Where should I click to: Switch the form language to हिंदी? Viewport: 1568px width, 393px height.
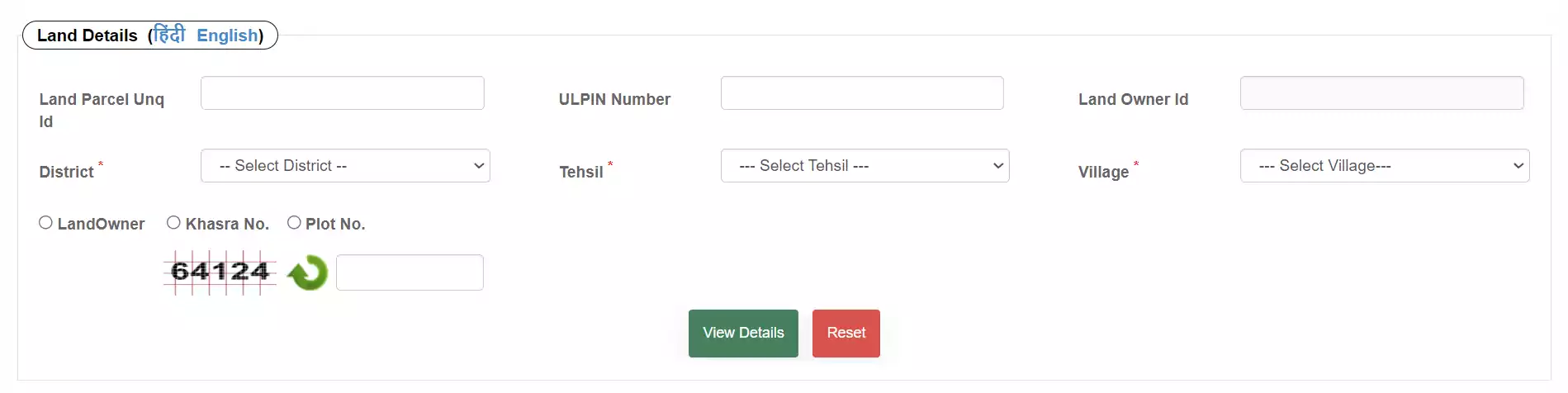click(169, 35)
